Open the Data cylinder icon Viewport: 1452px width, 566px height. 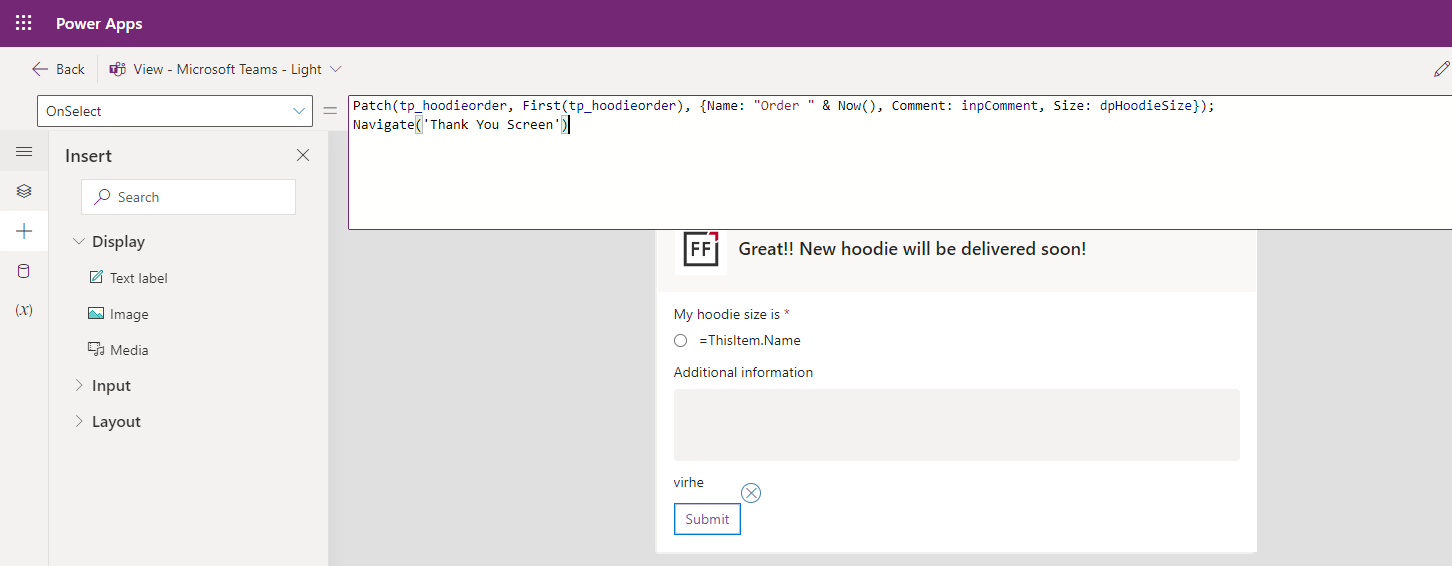[x=24, y=271]
